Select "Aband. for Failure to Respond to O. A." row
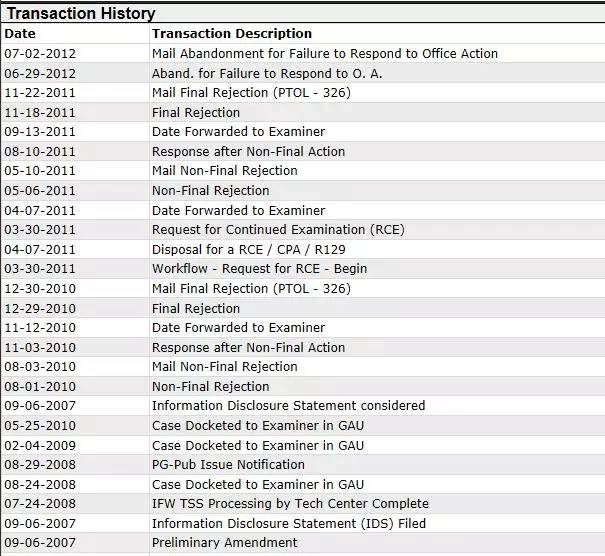Viewport: 605px width, 556px height. (x=267, y=73)
